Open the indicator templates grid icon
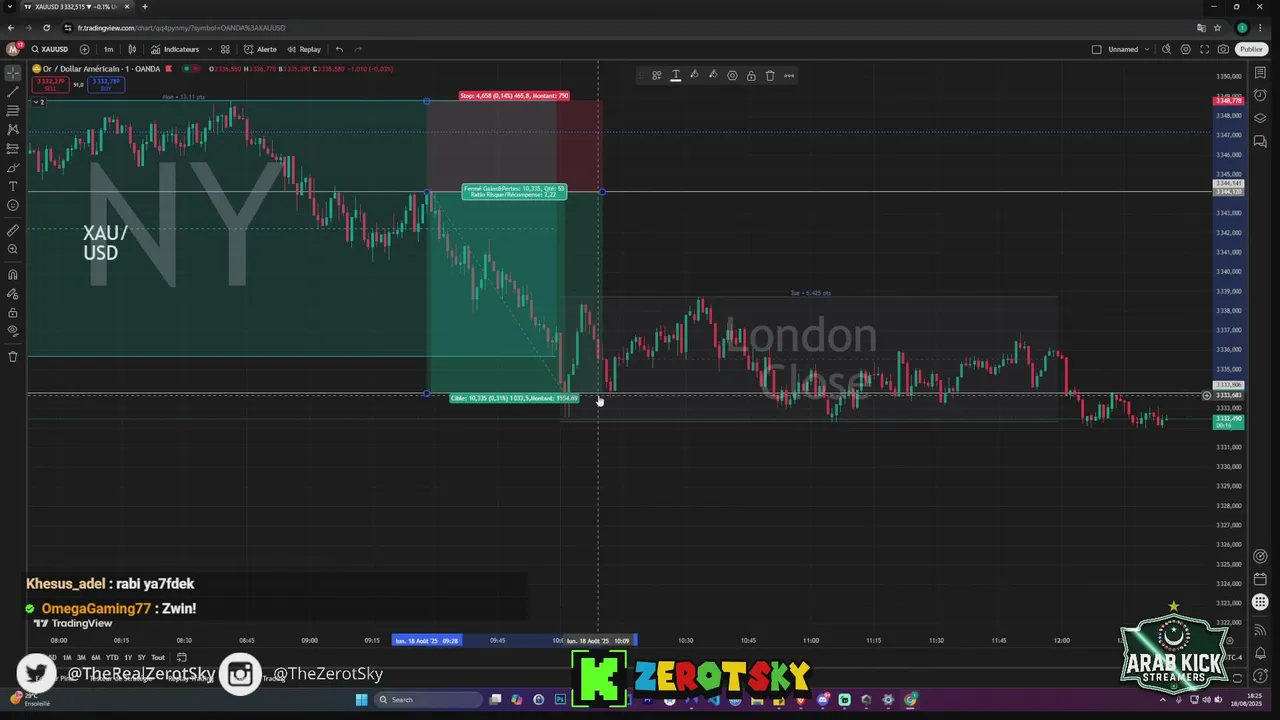 [x=225, y=49]
